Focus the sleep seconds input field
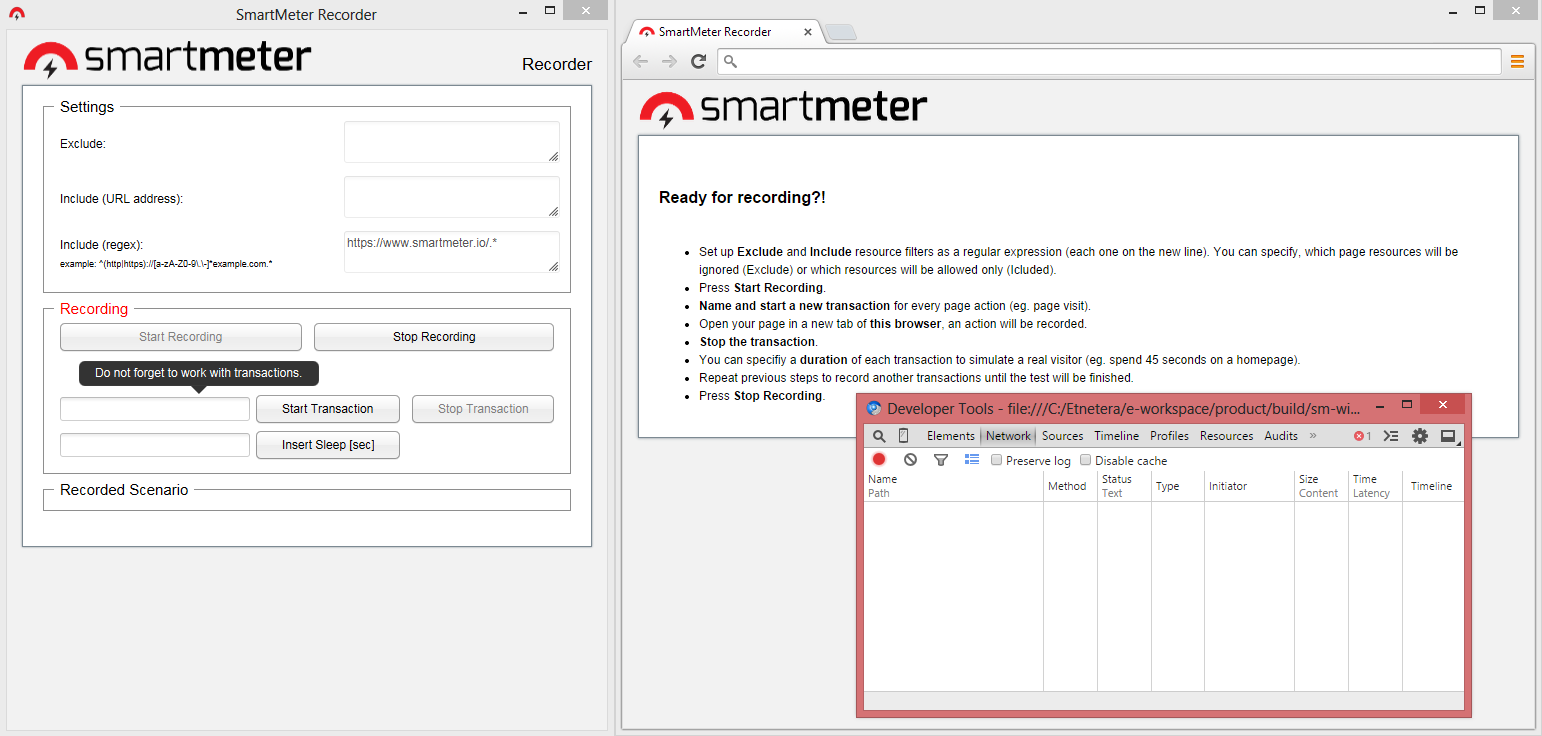1542x736 pixels. pyautogui.click(x=155, y=445)
